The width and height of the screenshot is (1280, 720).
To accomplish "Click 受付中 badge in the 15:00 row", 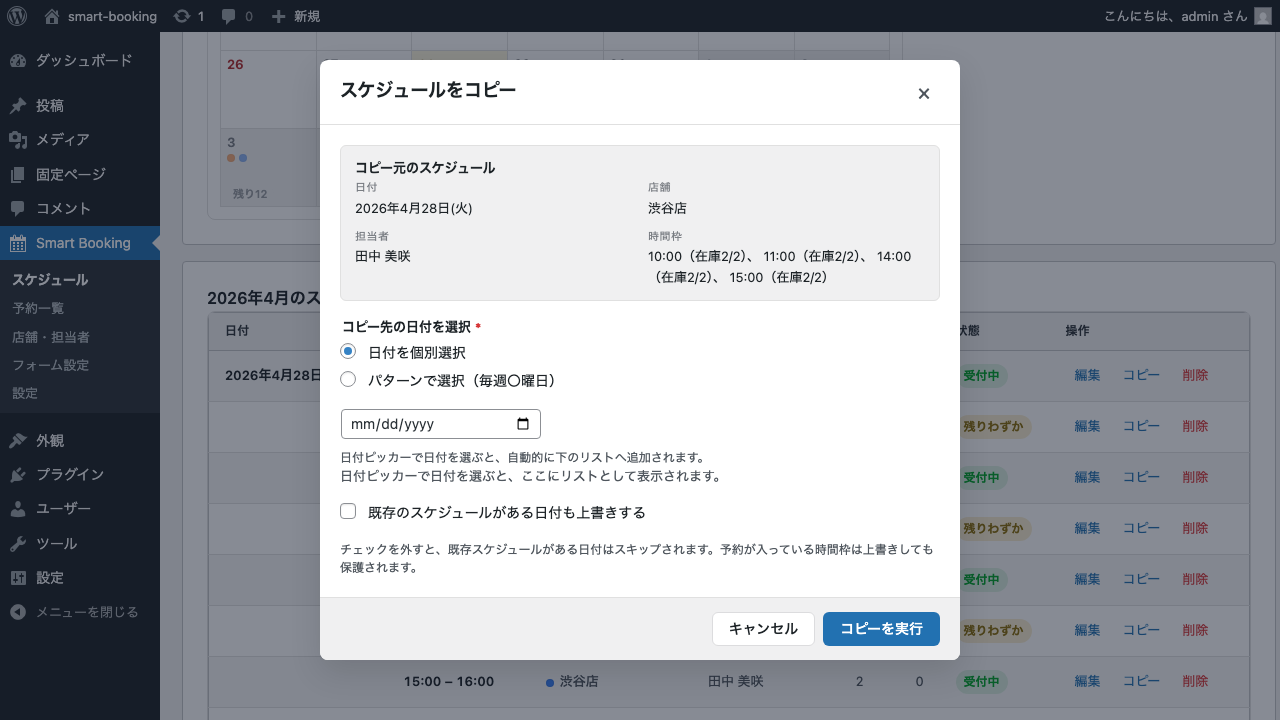I will click(x=981, y=682).
